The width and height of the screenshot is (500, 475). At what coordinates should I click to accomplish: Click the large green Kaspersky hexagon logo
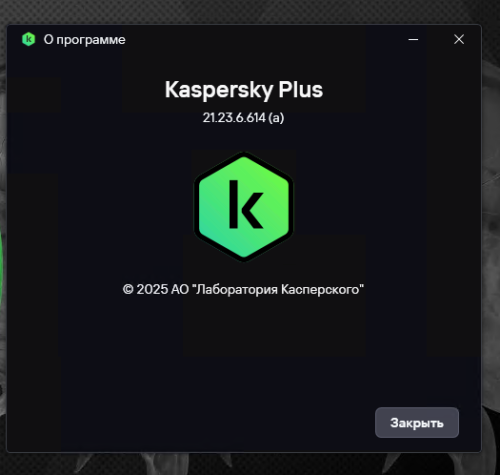(x=244, y=206)
